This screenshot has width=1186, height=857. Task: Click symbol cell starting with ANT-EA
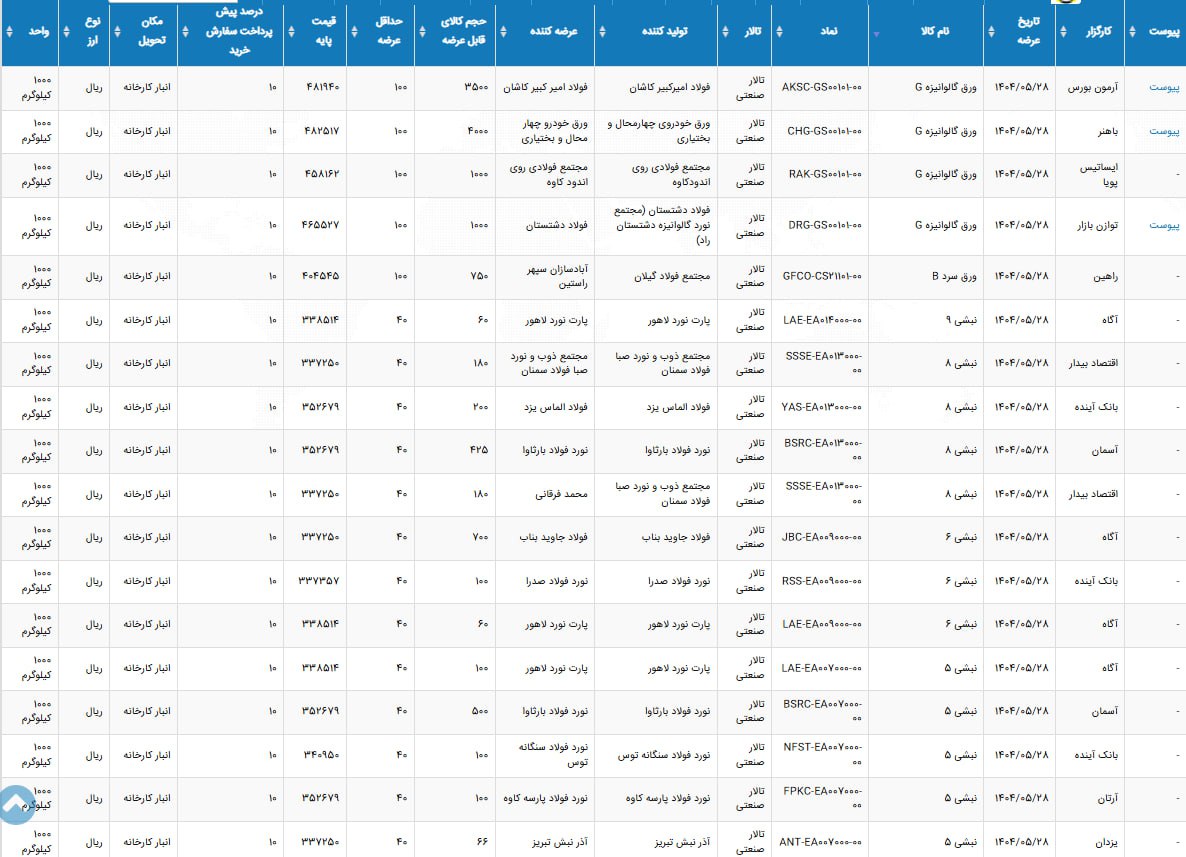(821, 843)
